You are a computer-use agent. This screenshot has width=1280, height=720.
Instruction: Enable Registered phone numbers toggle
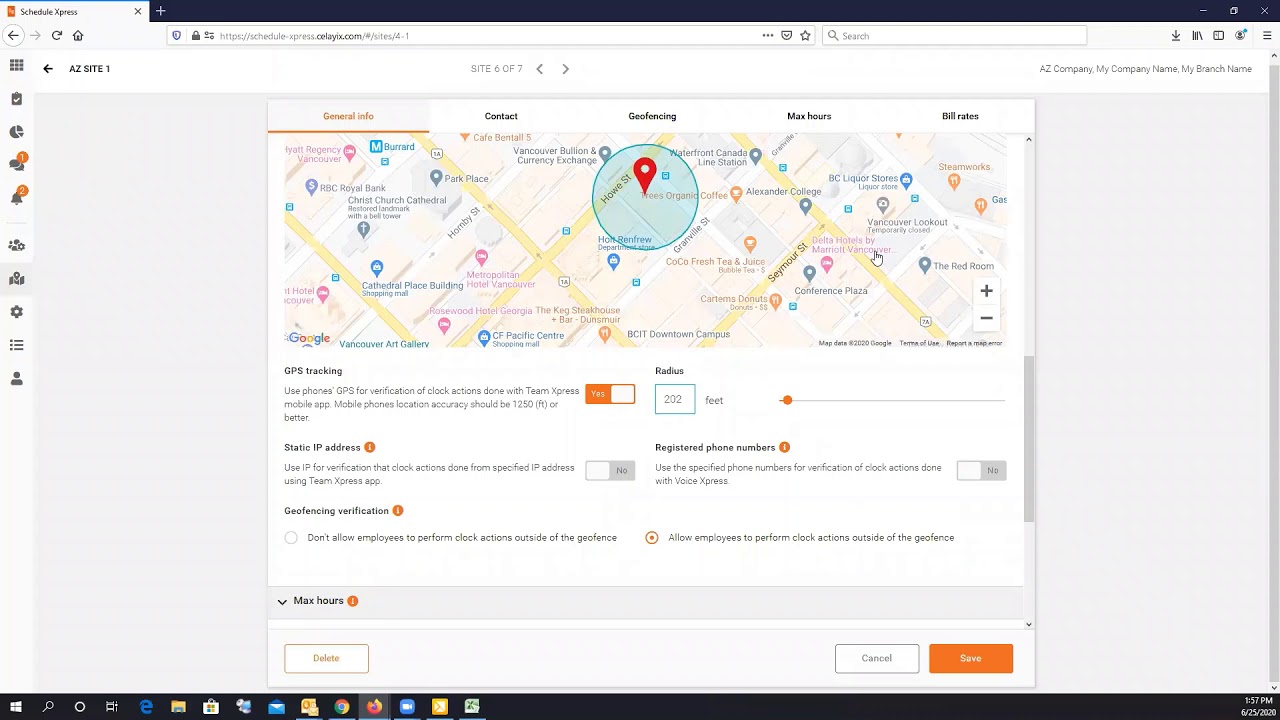[981, 470]
